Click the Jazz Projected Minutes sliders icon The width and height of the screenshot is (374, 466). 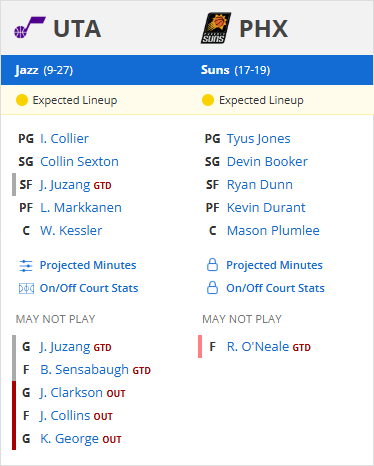click(26, 266)
